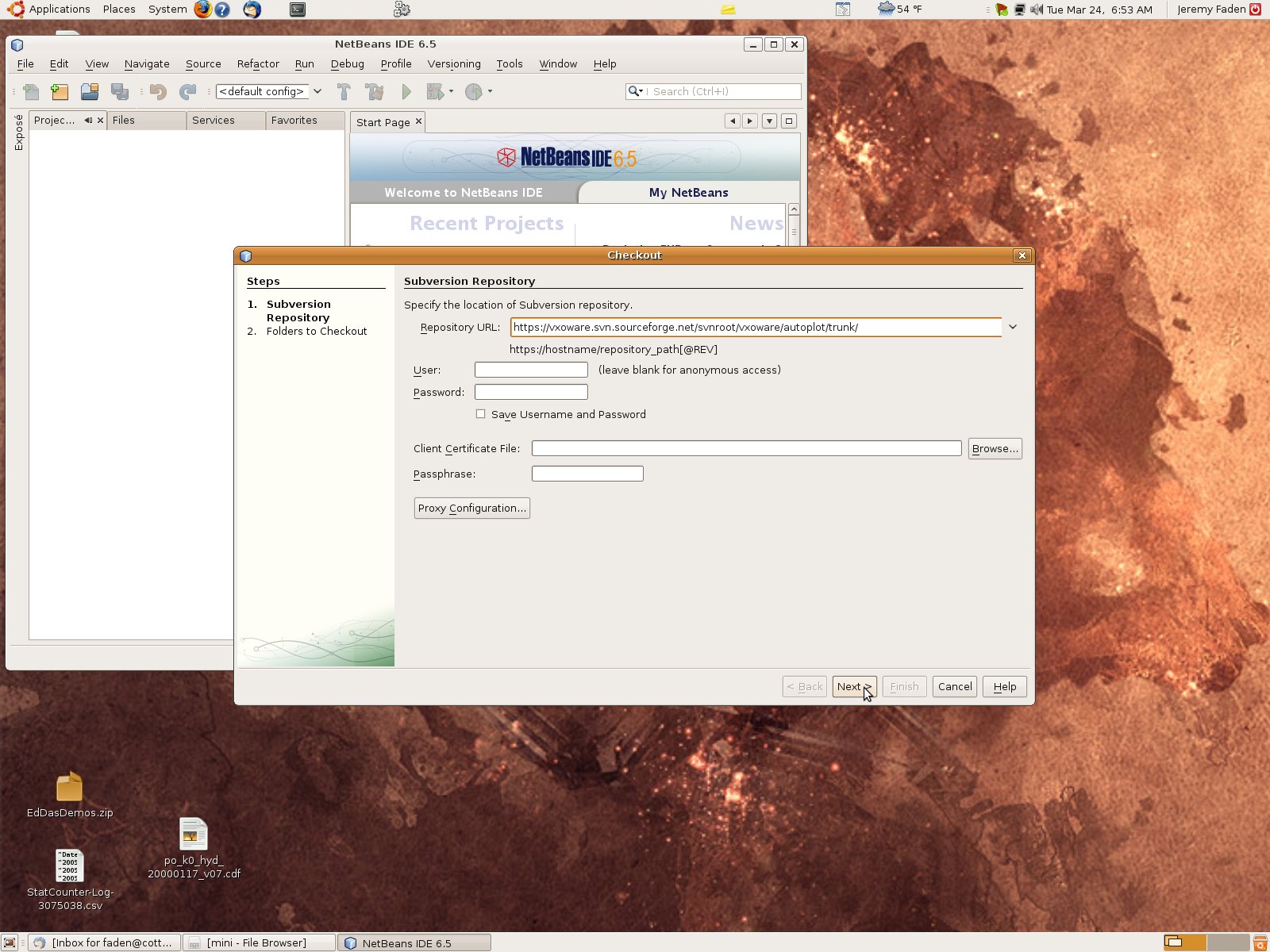Open the Versioning menu
The width and height of the screenshot is (1270, 952).
coord(454,63)
